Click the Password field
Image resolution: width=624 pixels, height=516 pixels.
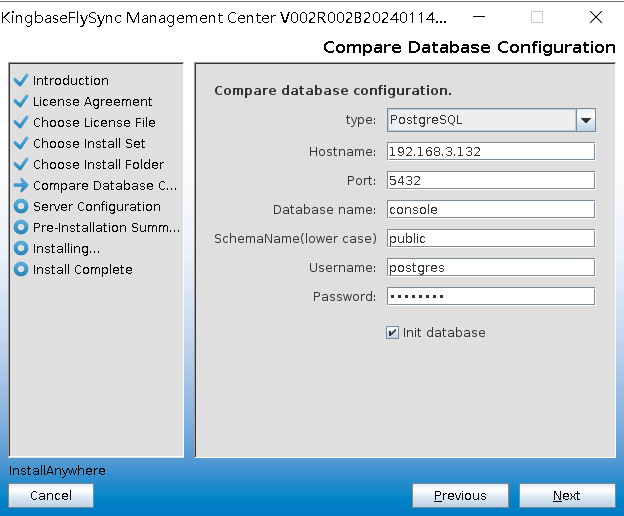coord(490,296)
